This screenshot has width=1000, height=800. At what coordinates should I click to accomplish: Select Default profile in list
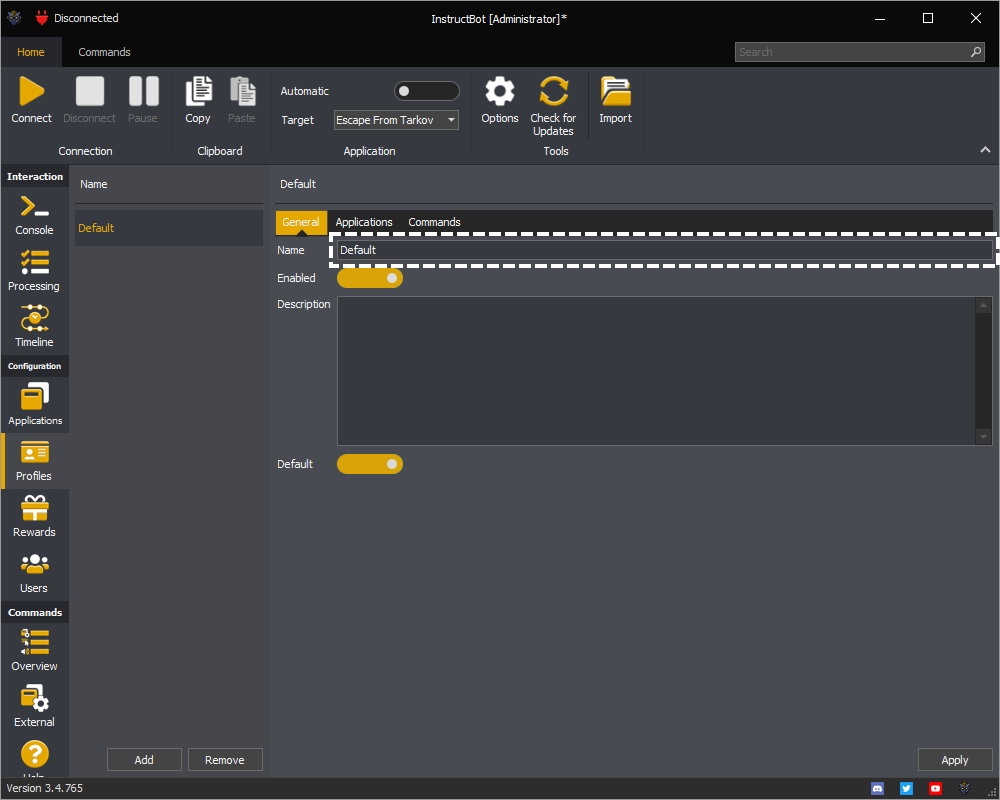coord(169,228)
